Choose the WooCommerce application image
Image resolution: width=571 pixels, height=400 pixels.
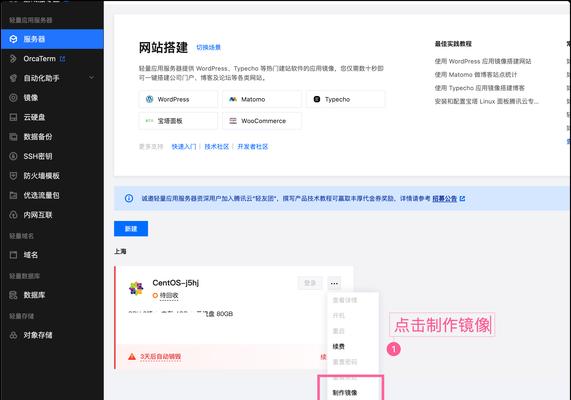pyautogui.click(x=262, y=121)
